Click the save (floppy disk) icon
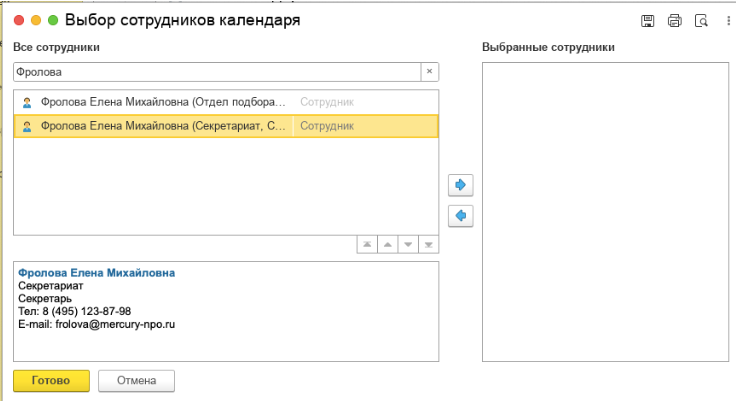 [x=647, y=20]
